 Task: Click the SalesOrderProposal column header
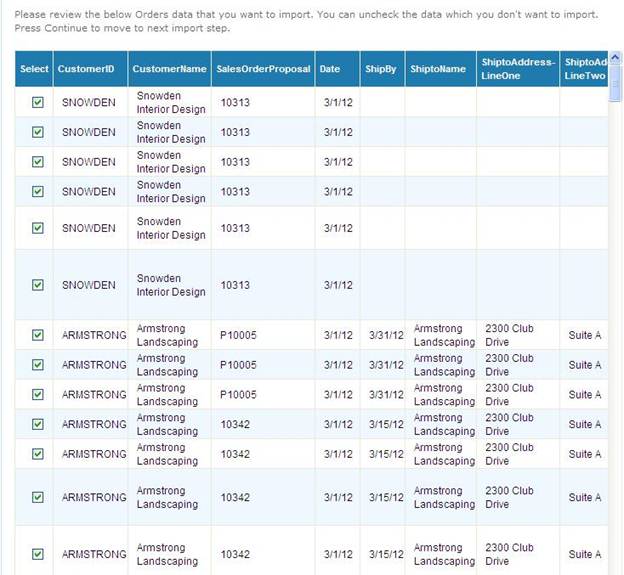pos(263,69)
